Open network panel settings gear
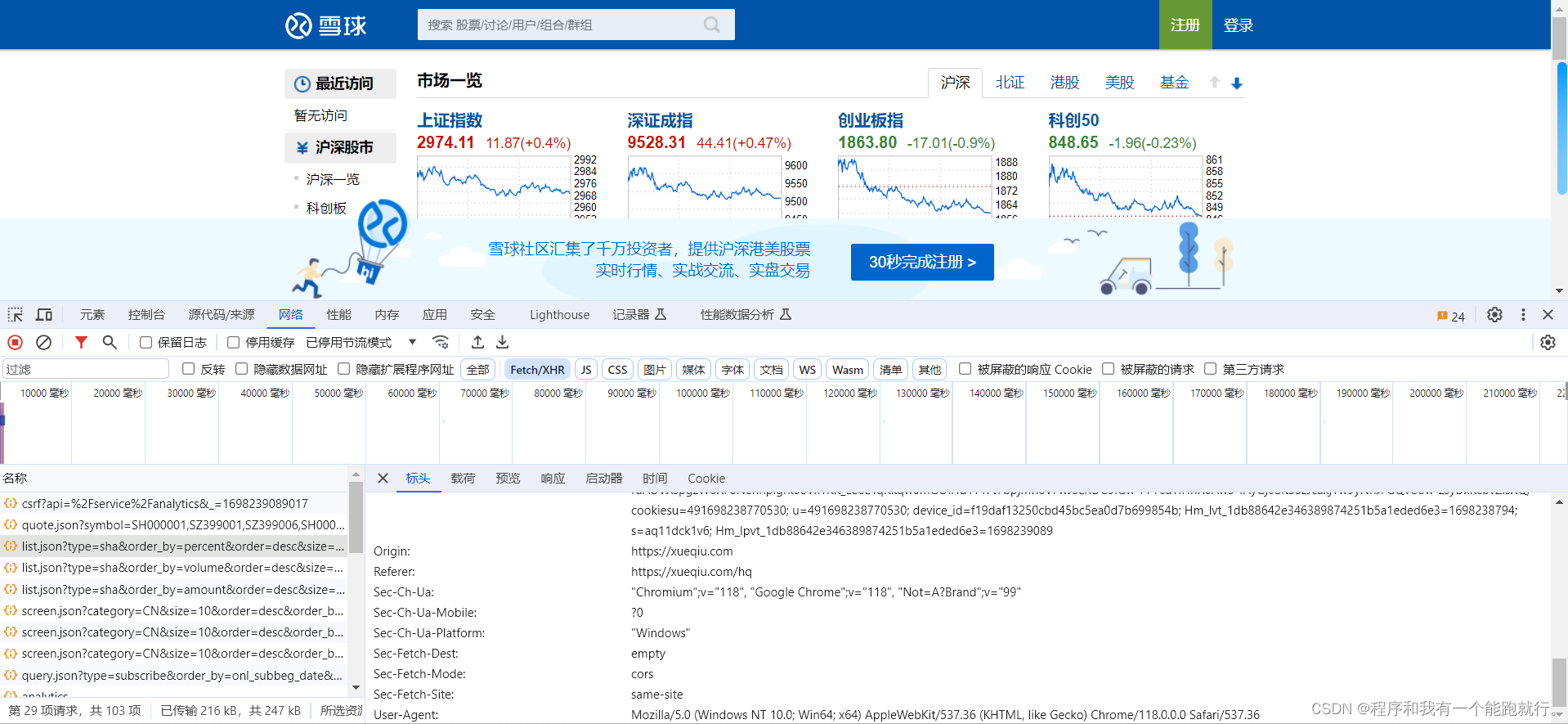 click(x=1548, y=343)
